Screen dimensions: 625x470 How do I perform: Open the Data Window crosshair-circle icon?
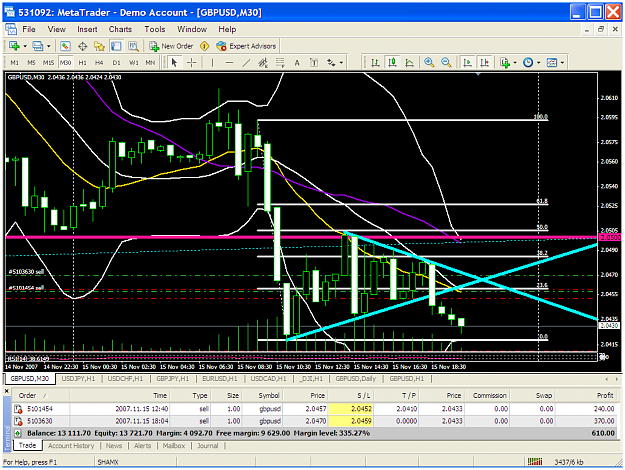pyautogui.click(x=83, y=46)
